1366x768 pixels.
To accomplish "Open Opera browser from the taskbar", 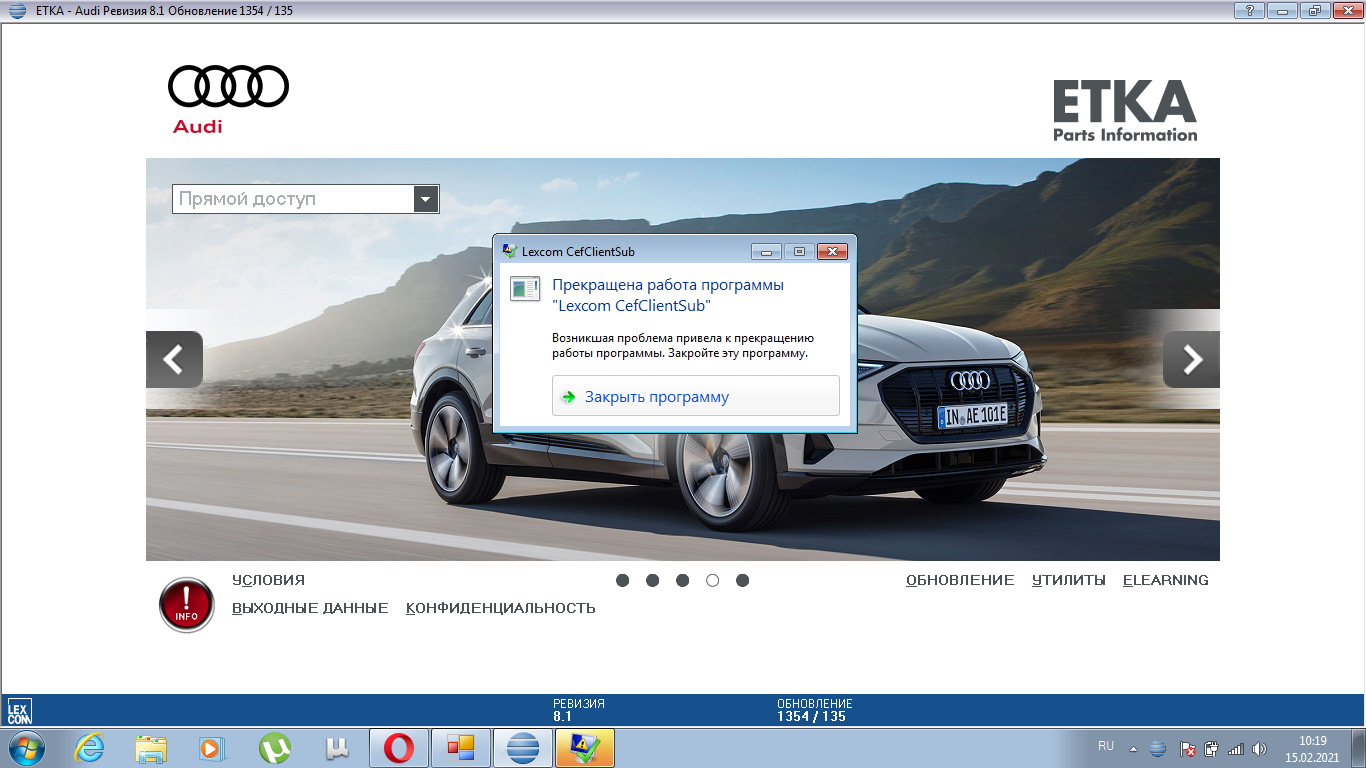I will click(399, 748).
